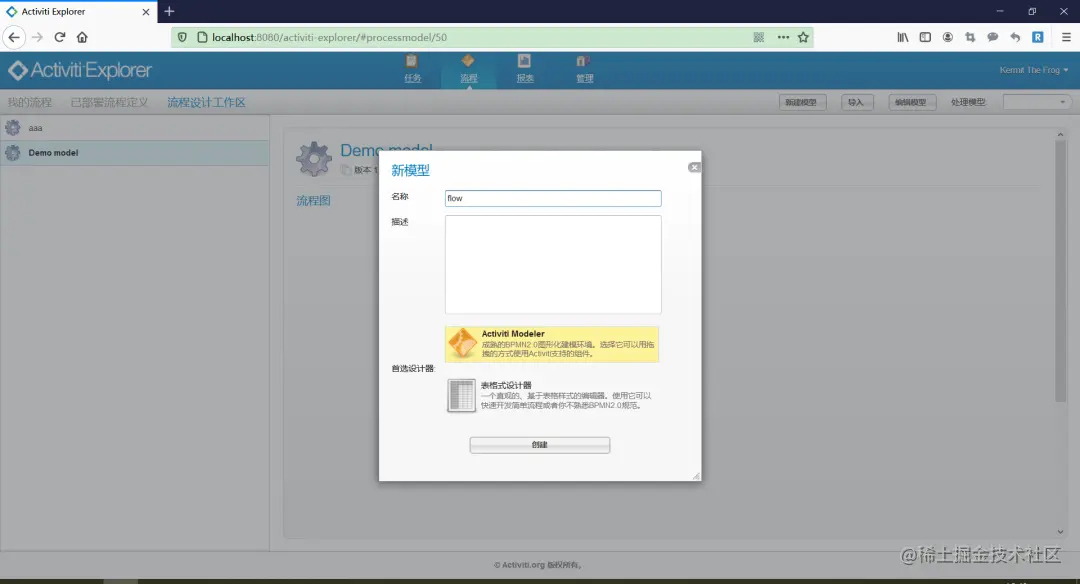Open page actions three-dots menu
1080x584 pixels.
pos(783,37)
